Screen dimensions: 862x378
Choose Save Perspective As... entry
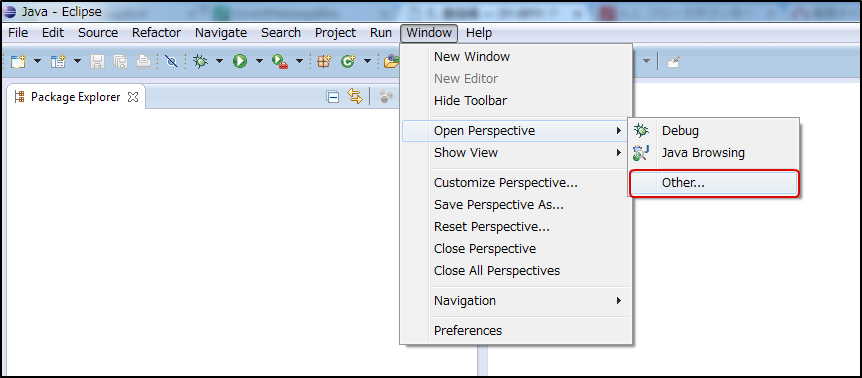coord(516,205)
